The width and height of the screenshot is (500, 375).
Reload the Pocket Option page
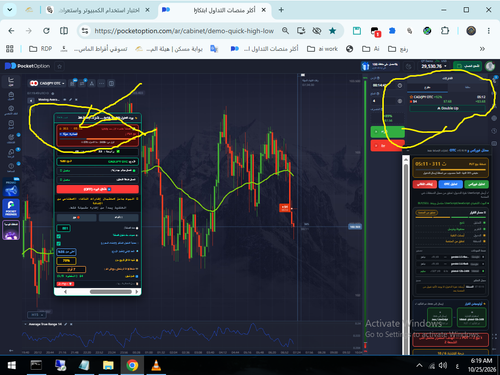tap(46, 31)
